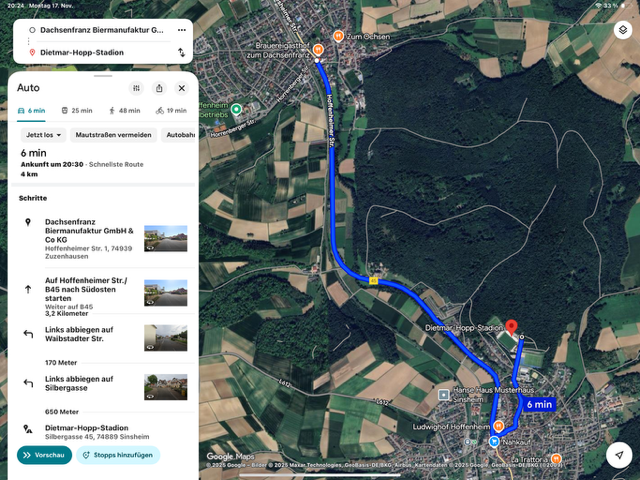
Task: Tap the Nahkauf shopping cart marker
Action: (494, 441)
